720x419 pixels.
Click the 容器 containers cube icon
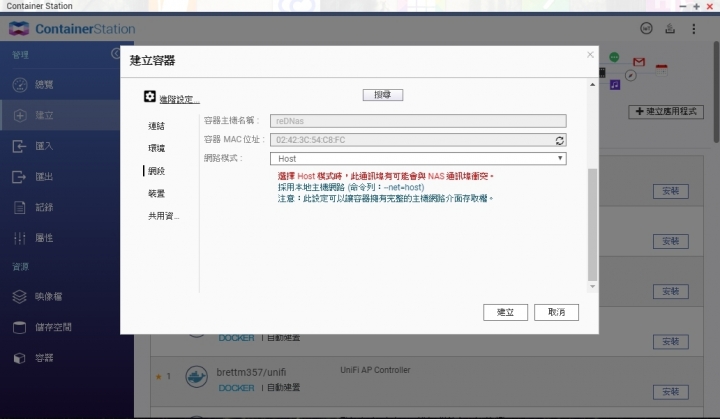[19, 358]
